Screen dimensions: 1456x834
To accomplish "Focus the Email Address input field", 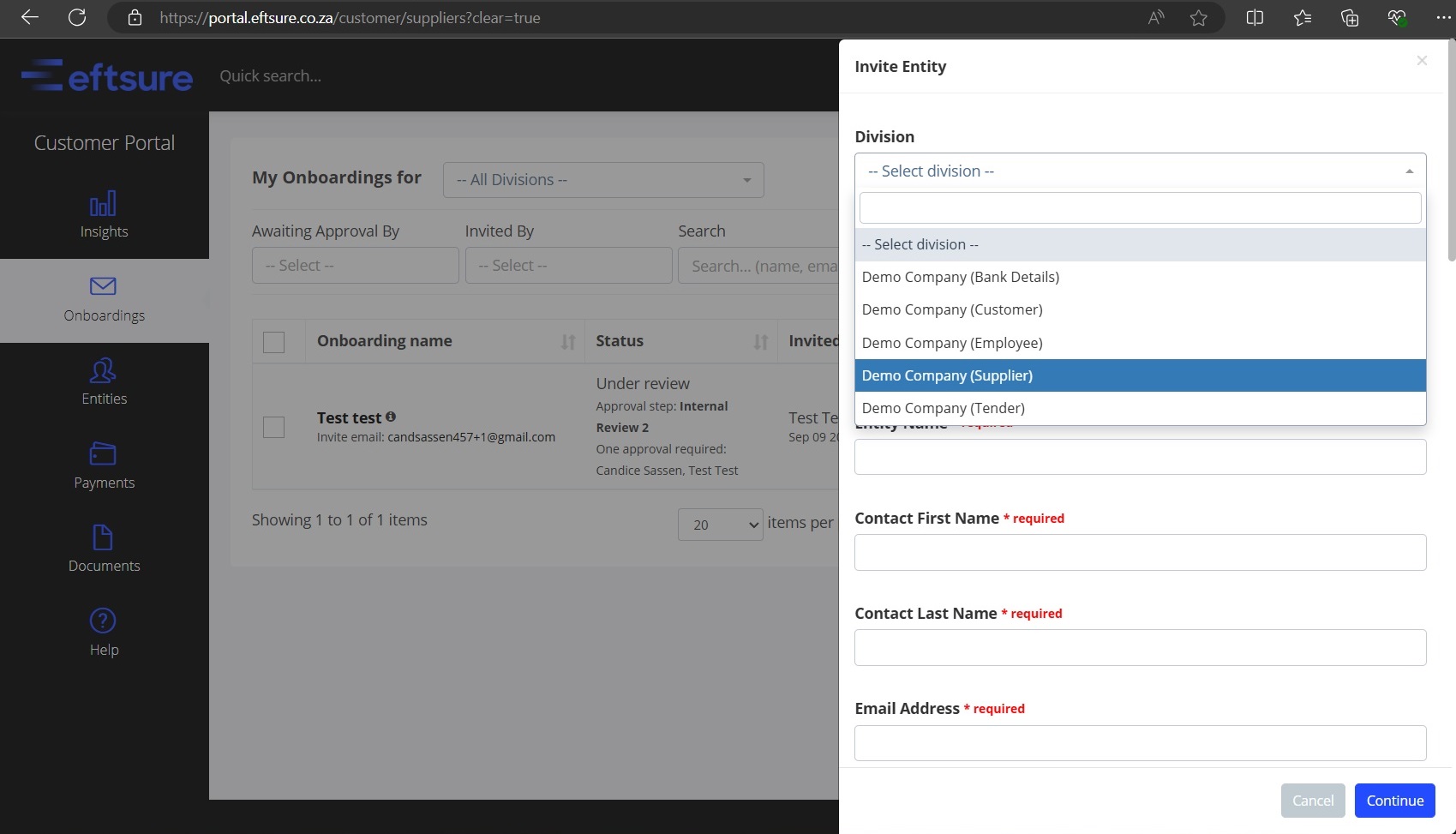I will (x=1140, y=743).
